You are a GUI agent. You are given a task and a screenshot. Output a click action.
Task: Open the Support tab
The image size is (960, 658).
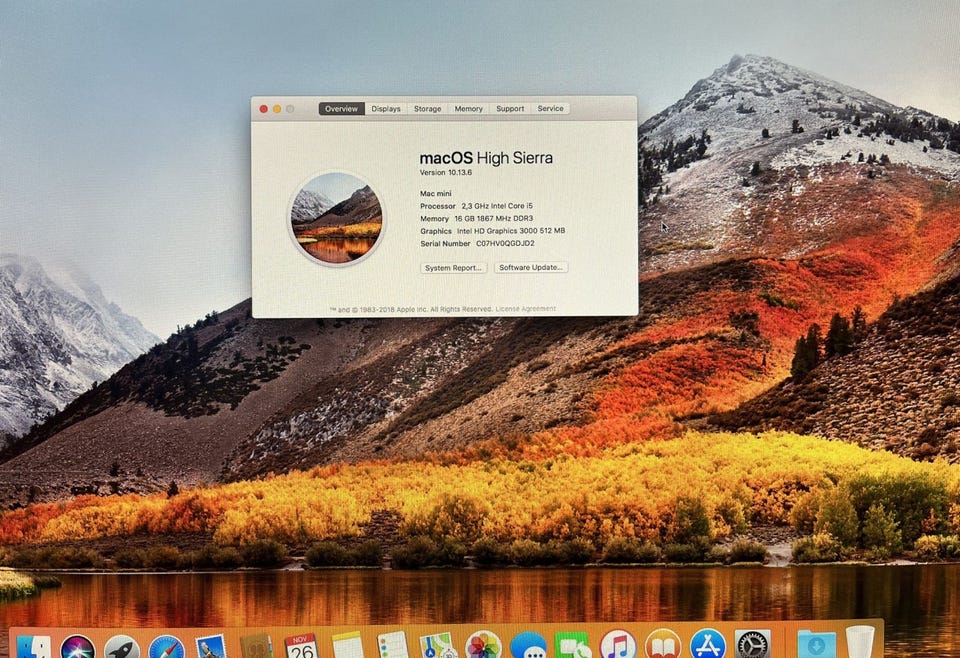pos(510,108)
